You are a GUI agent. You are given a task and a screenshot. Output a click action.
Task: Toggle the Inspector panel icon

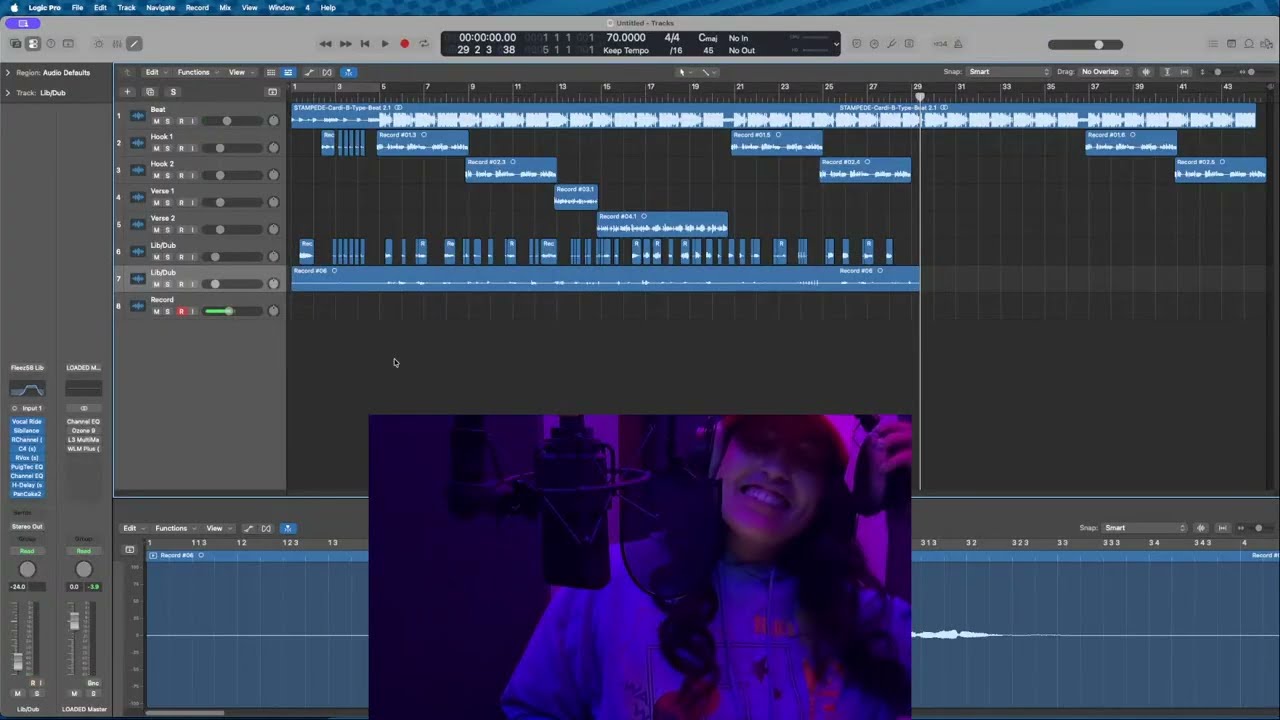(33, 44)
